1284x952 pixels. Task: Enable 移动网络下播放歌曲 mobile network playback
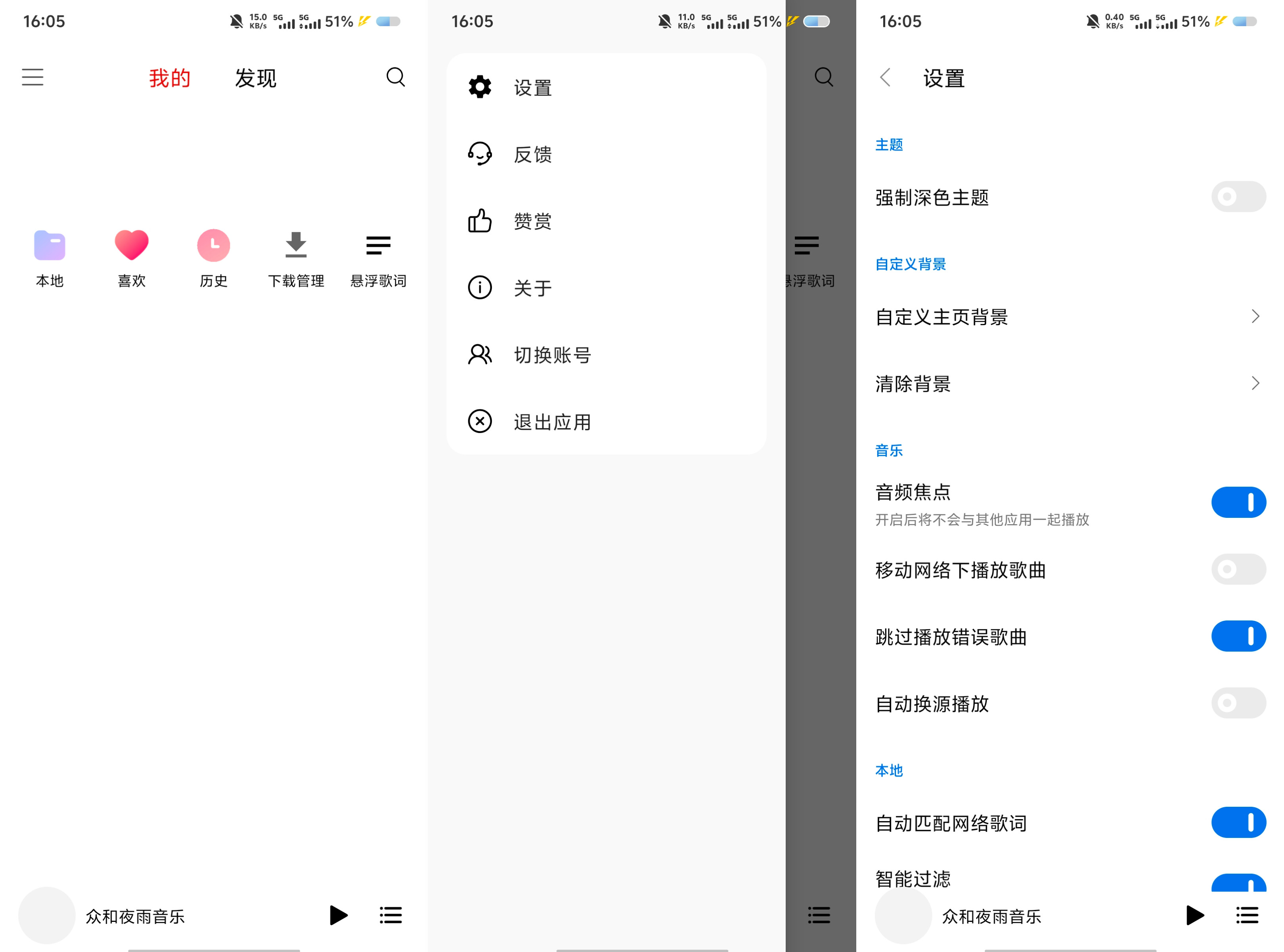coord(1238,569)
